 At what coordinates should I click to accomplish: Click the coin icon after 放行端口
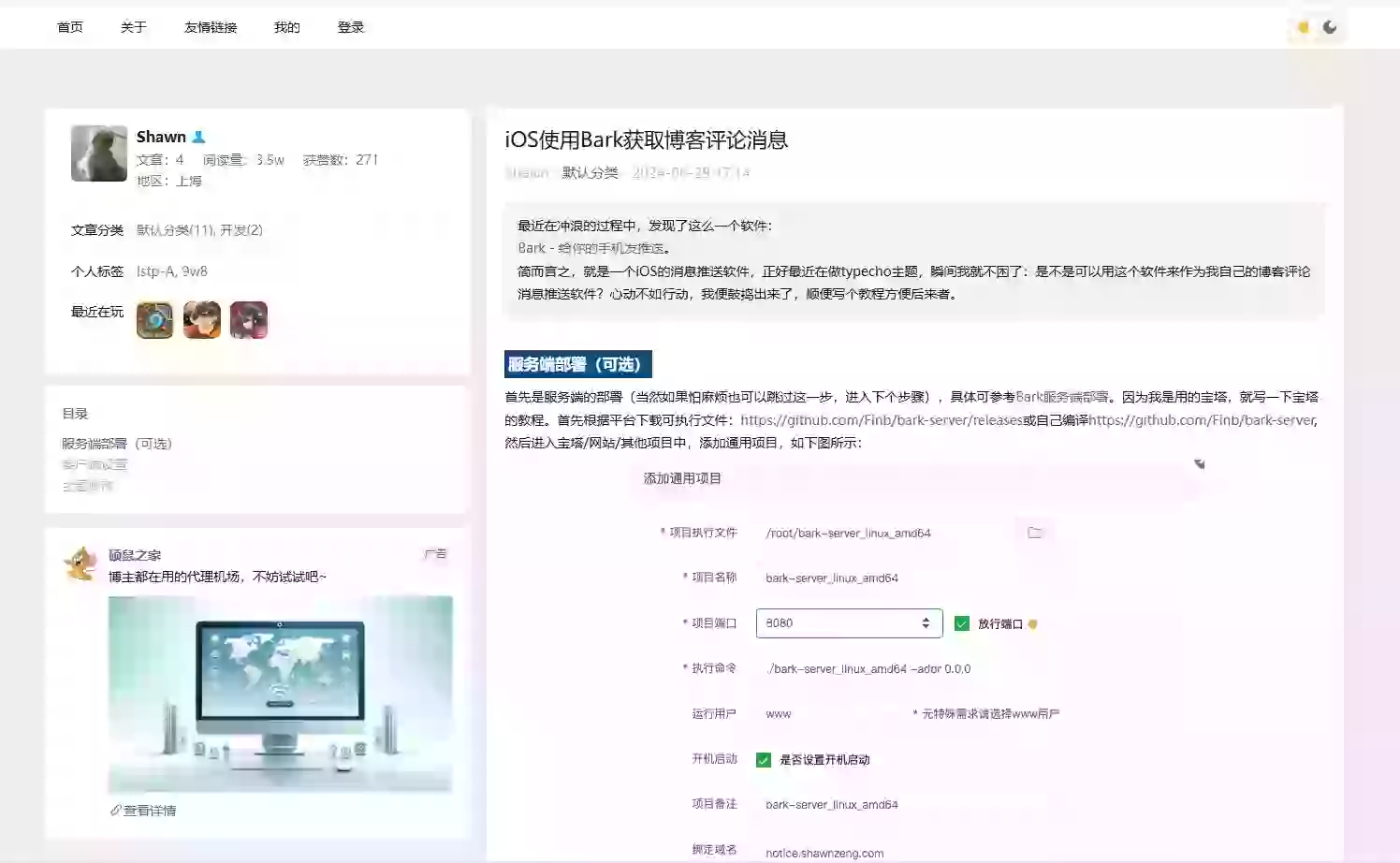(1032, 623)
